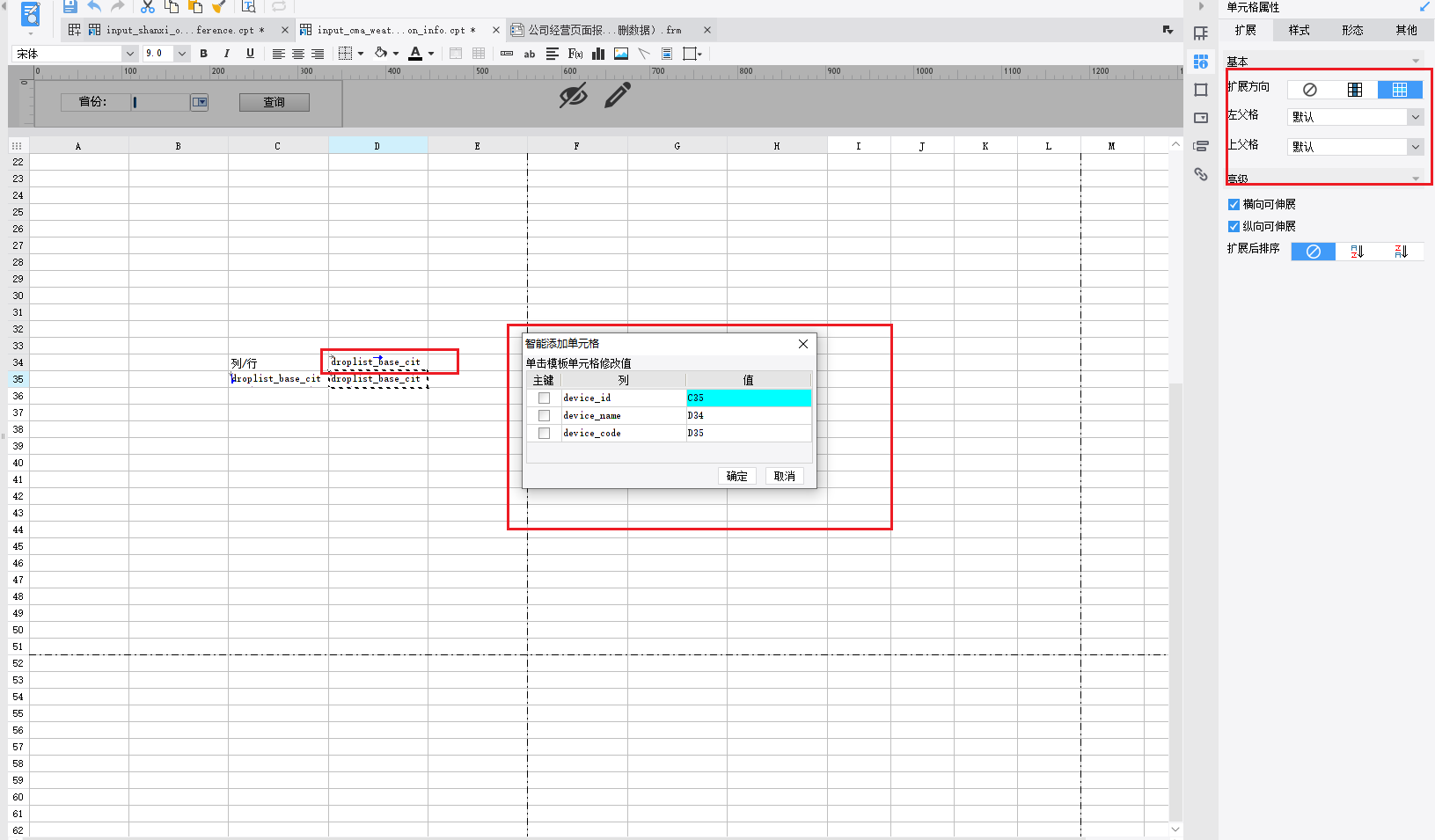This screenshot has height=840, width=1435.
Task: Click 确定 in the smart add cells dialog
Action: [x=737, y=476]
